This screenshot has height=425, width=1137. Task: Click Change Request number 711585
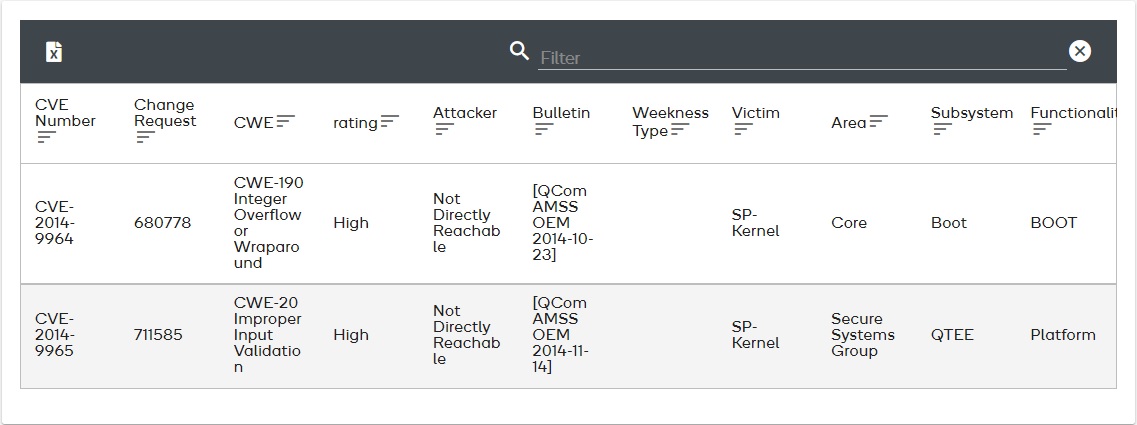pos(158,335)
